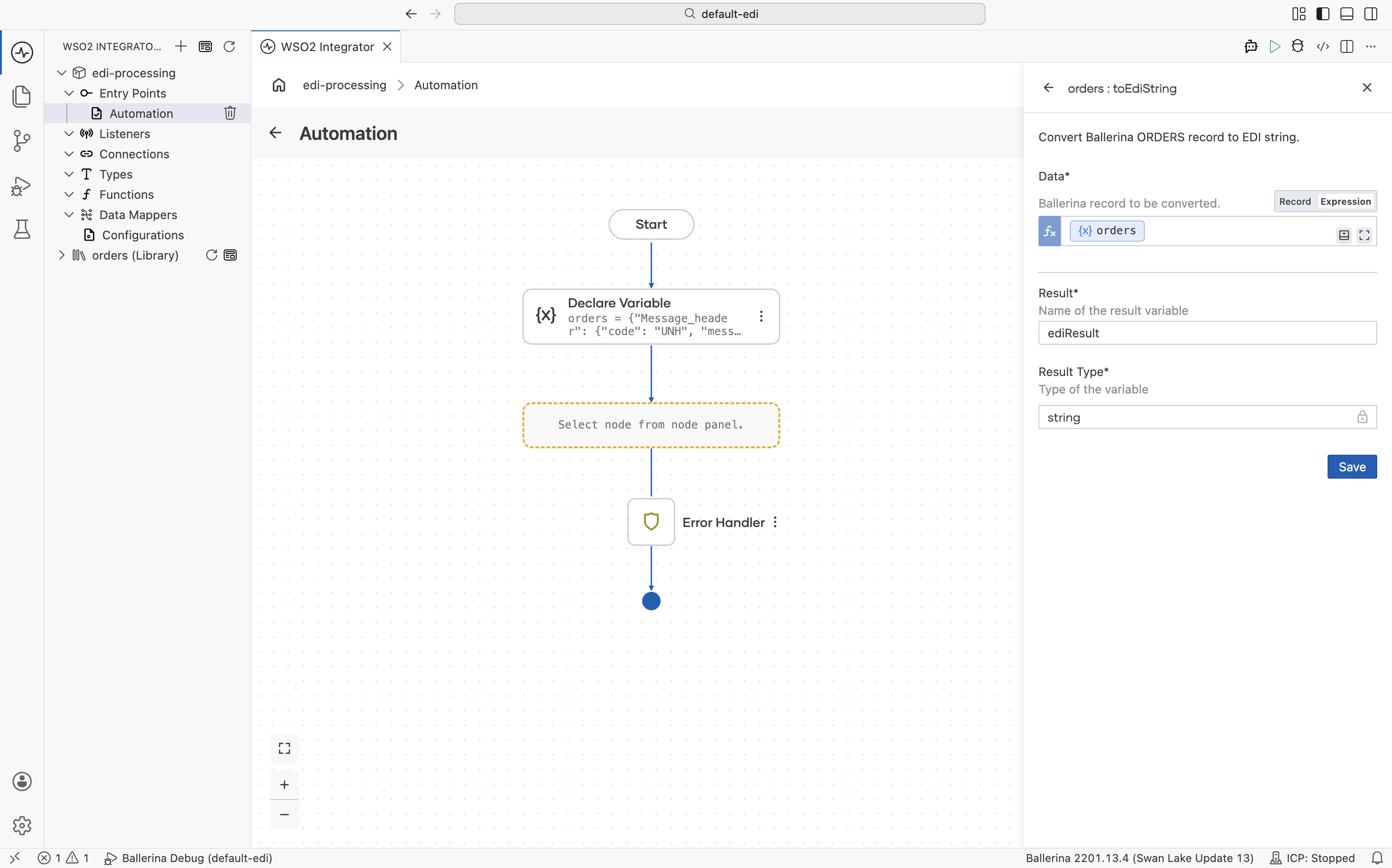Refresh the orders Library
The width and height of the screenshot is (1392, 868).
tap(211, 255)
